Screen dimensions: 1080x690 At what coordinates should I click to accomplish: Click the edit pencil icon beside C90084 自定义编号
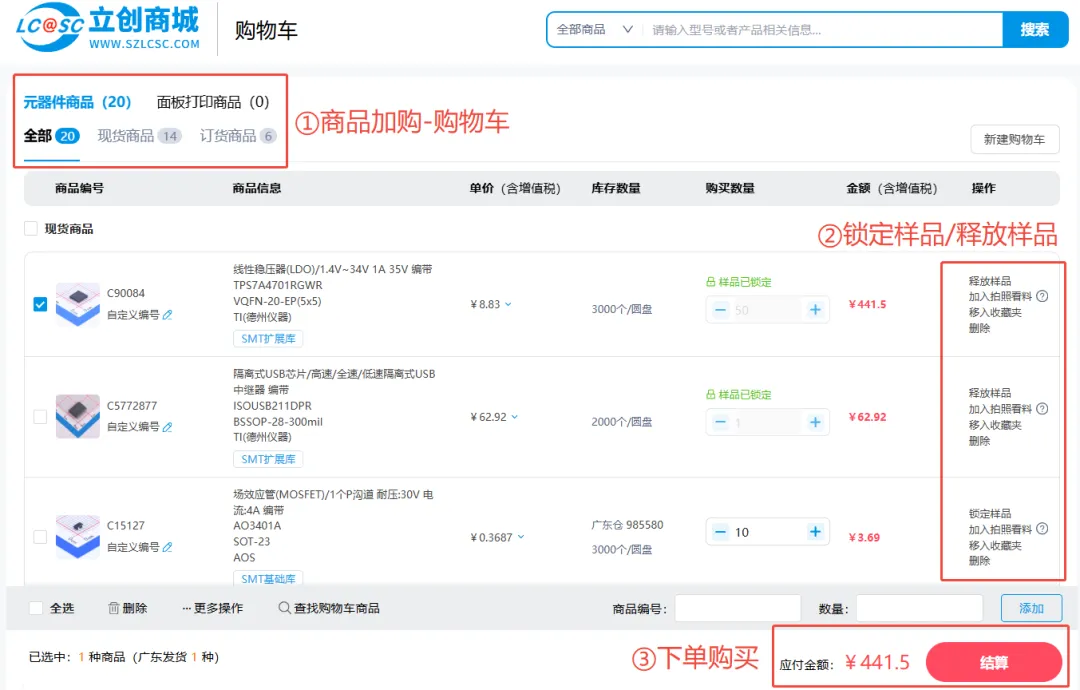click(168, 314)
